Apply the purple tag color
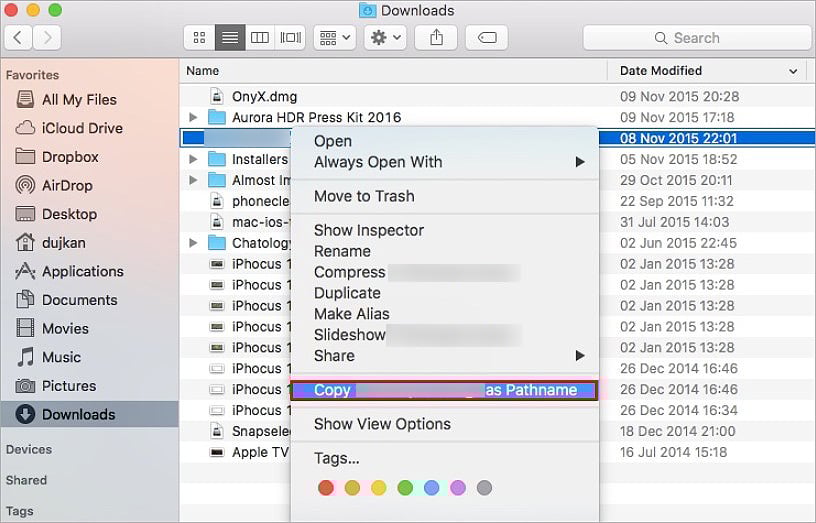The image size is (816, 523). (458, 488)
